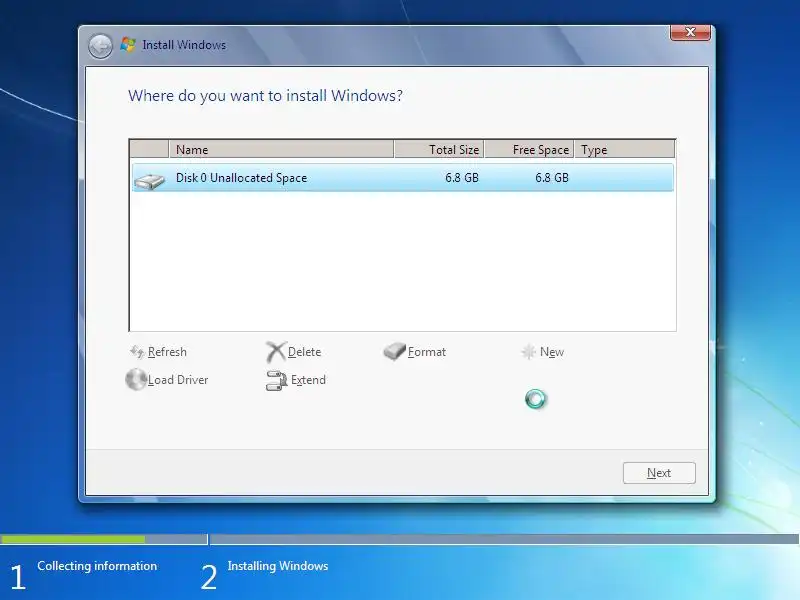Click the Disk 0 hard drive icon
800x600 pixels.
(x=149, y=180)
